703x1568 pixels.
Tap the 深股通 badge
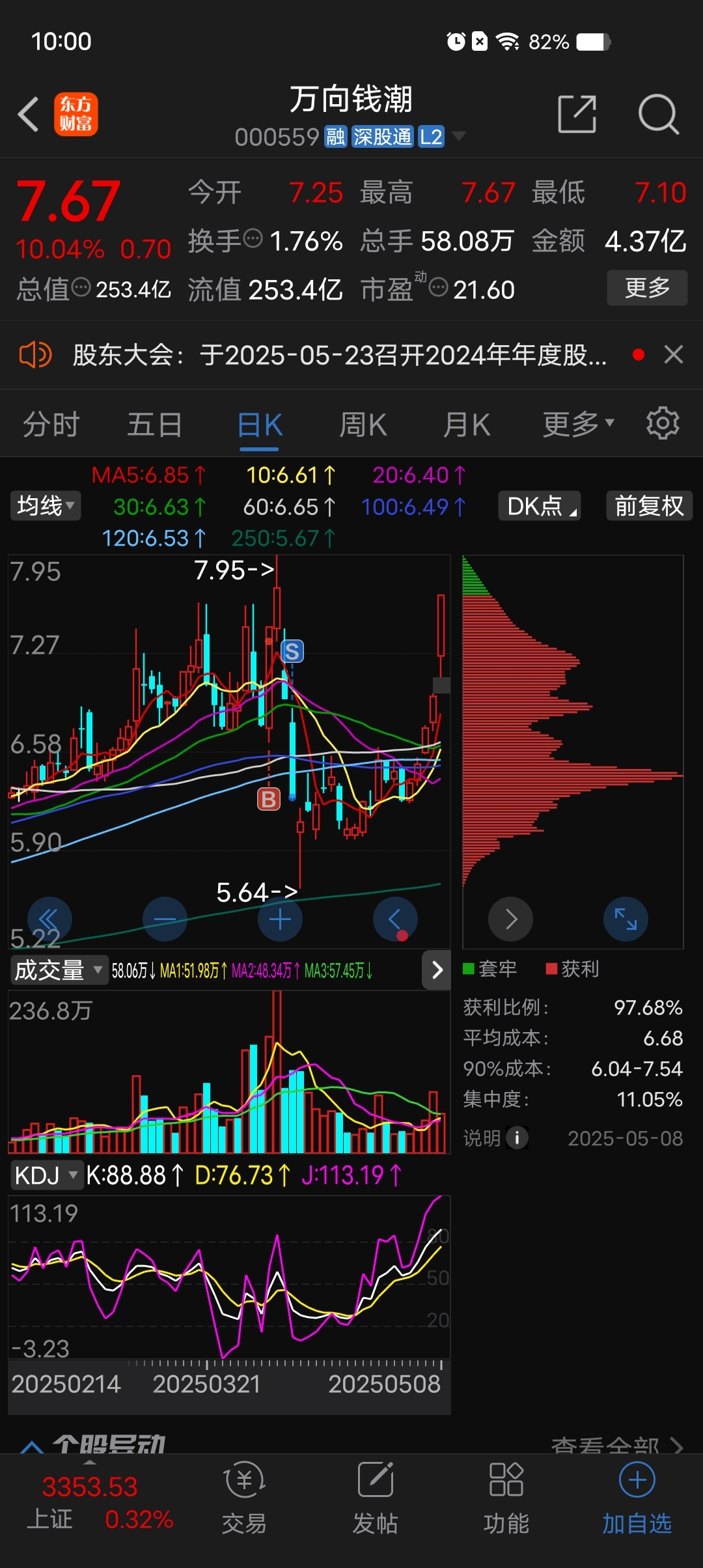pyautogui.click(x=383, y=137)
